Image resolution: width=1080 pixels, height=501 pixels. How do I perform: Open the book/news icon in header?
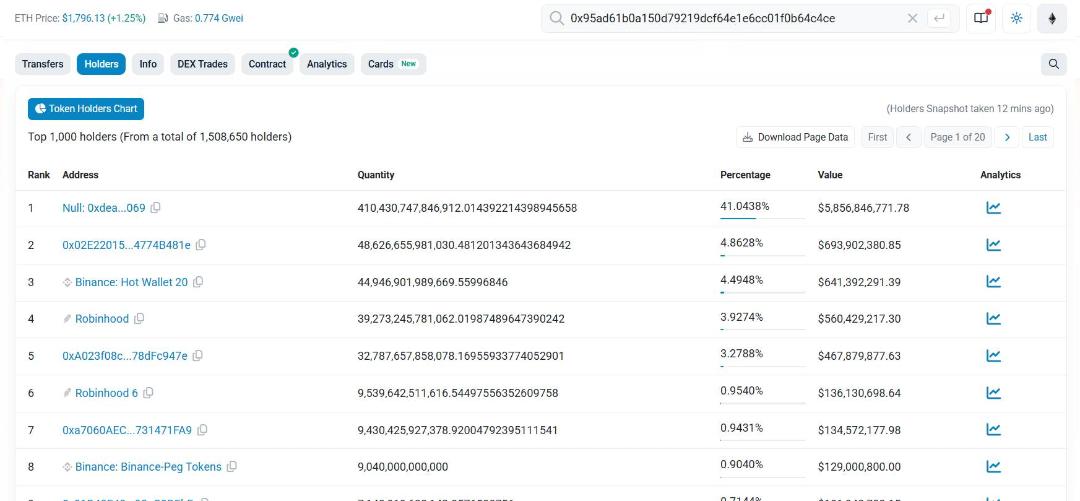981,19
